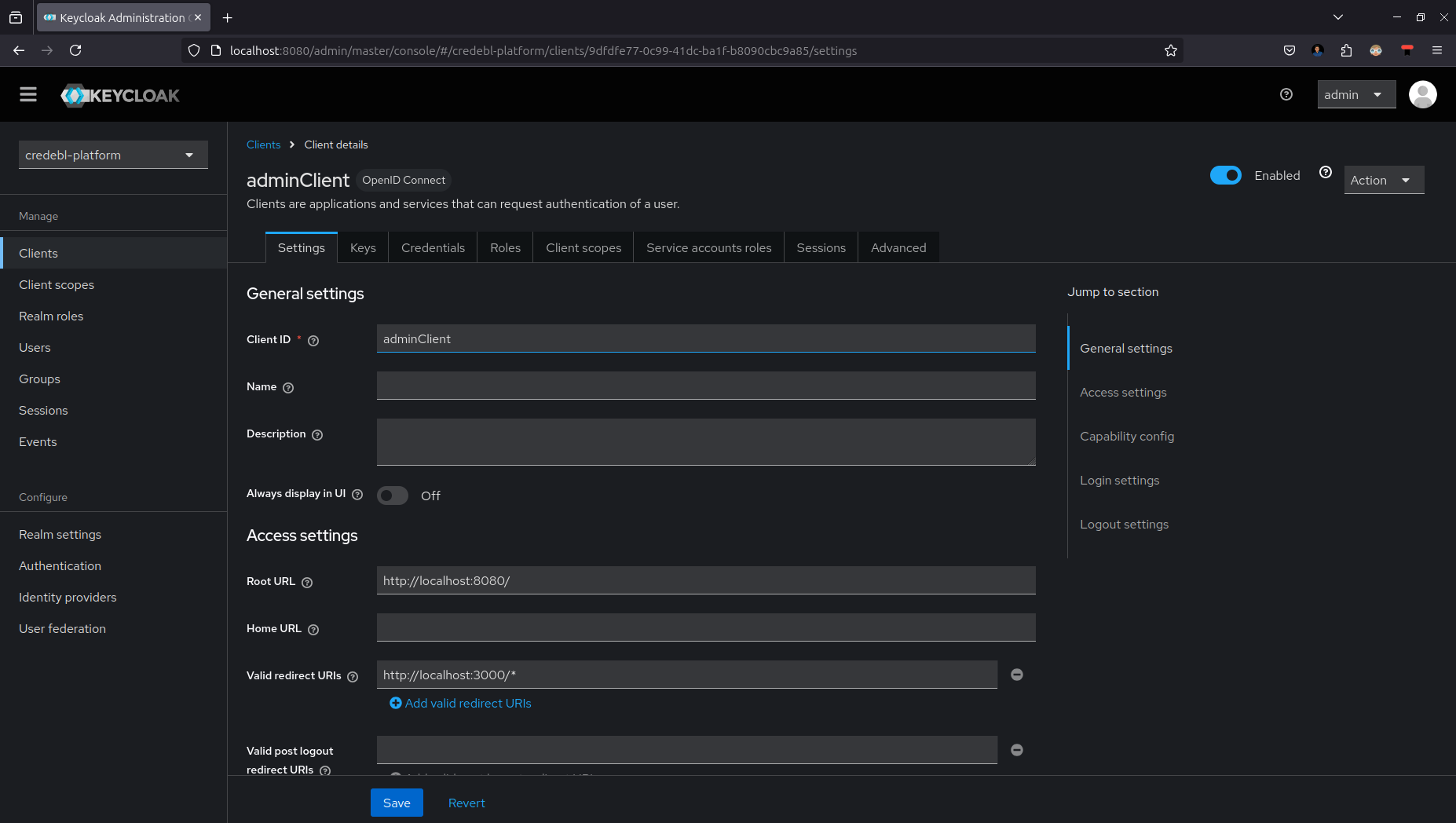Open the hamburger navigation menu
This screenshot has height=823, width=1456.
pos(28,95)
